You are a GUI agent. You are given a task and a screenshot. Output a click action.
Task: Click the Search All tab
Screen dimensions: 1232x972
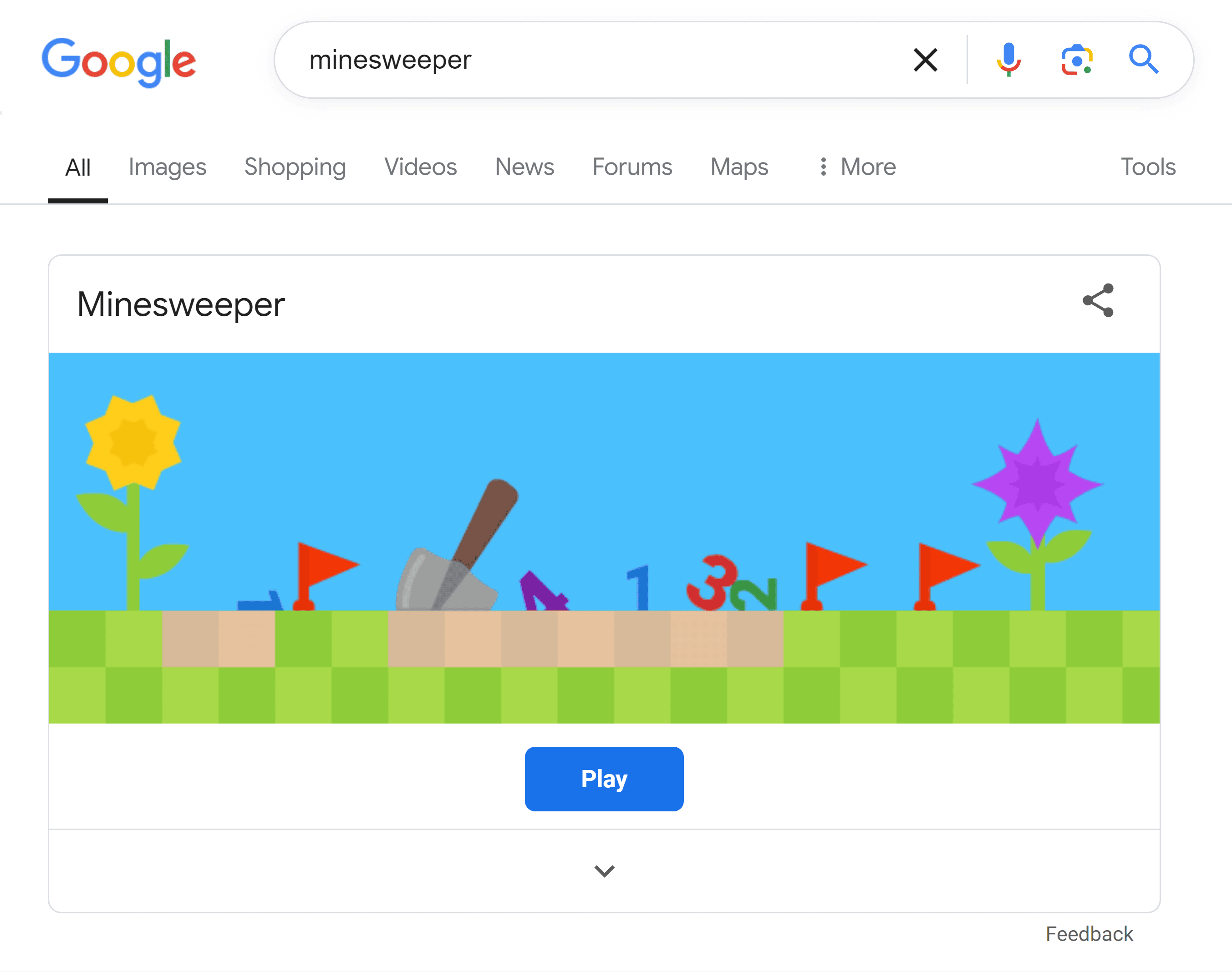click(78, 166)
